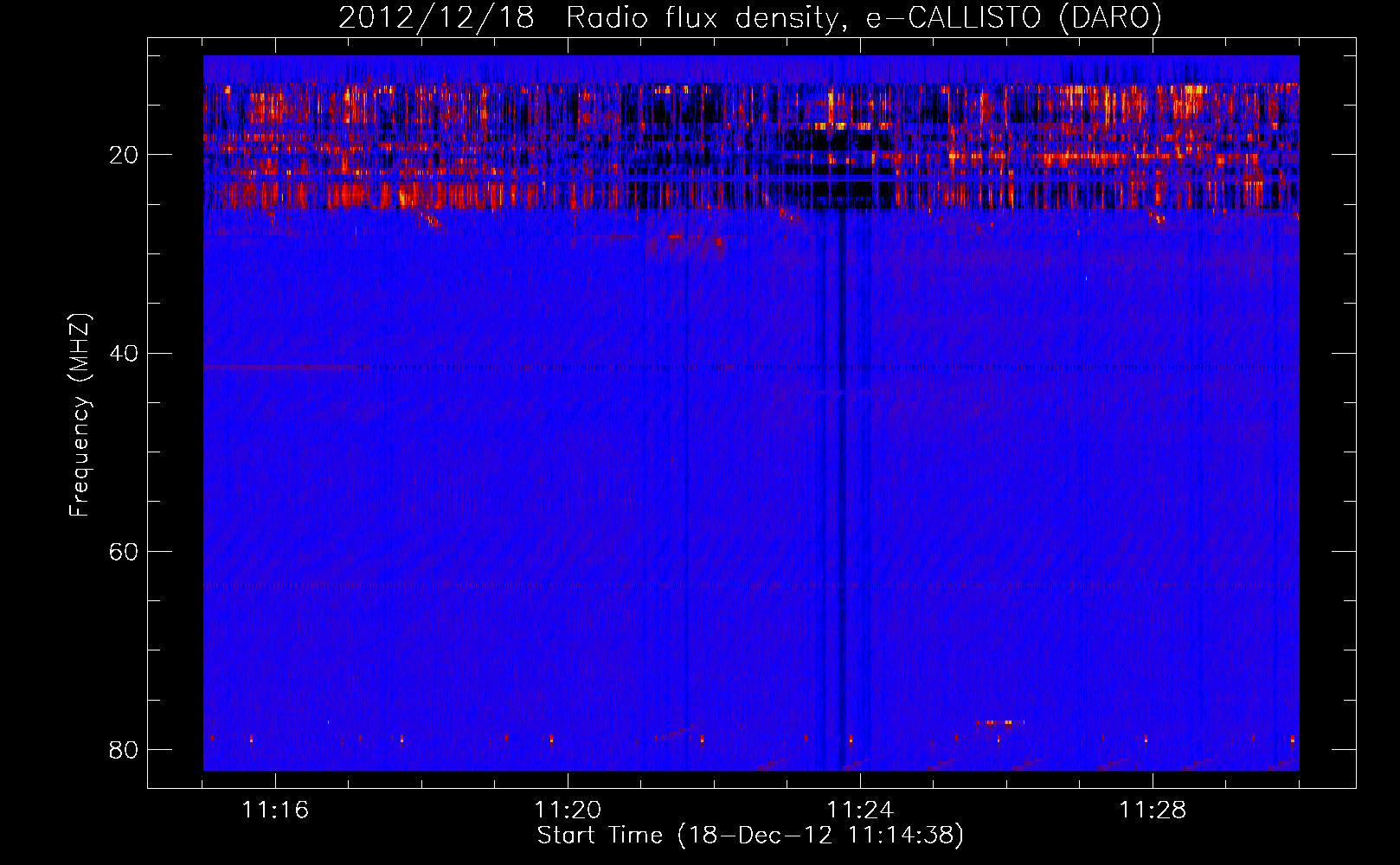Click the 11:16 time tick label
This screenshot has width=1400, height=865.
pos(275,811)
